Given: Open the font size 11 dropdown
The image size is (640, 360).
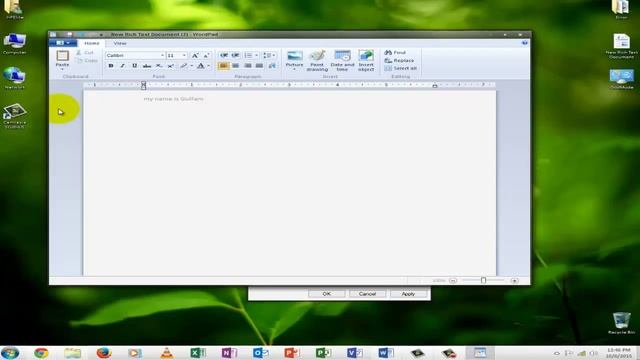Looking at the screenshot, I should 184,55.
